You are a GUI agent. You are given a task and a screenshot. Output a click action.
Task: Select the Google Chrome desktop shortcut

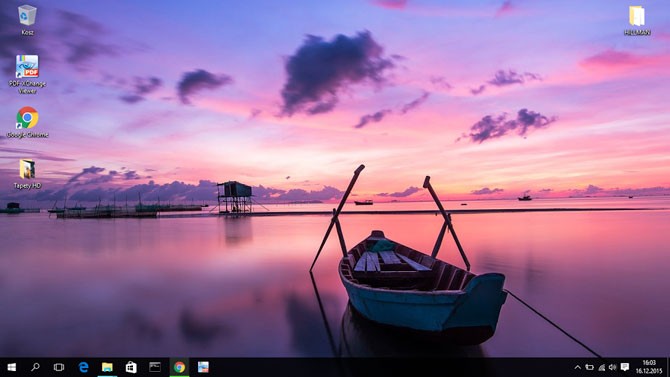[27, 122]
